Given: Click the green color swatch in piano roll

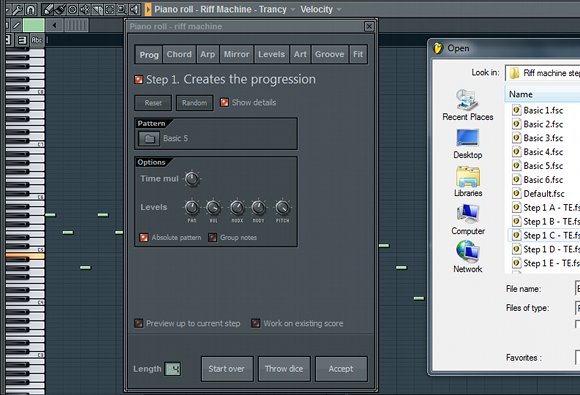Looking at the screenshot, I should pyautogui.click(x=34, y=25).
